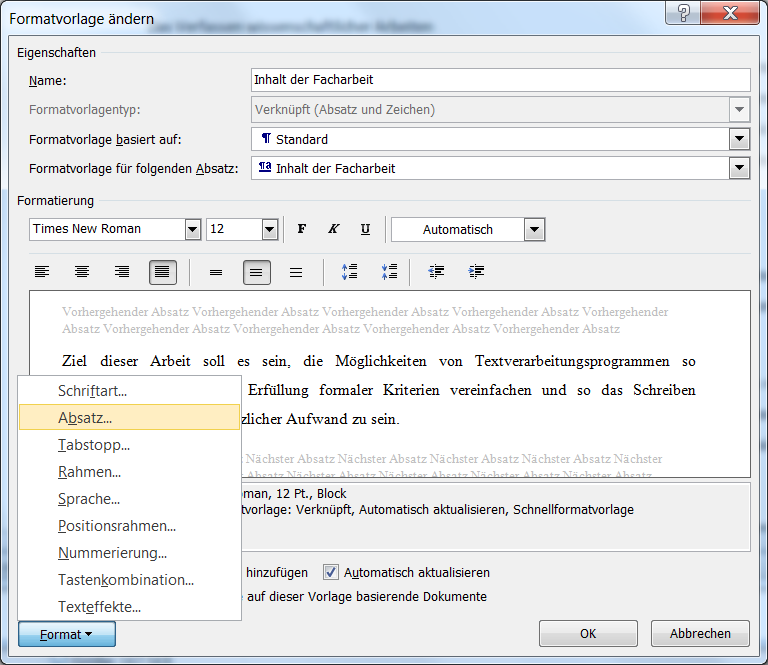
Task: Click the Name input field
Action: [501, 80]
